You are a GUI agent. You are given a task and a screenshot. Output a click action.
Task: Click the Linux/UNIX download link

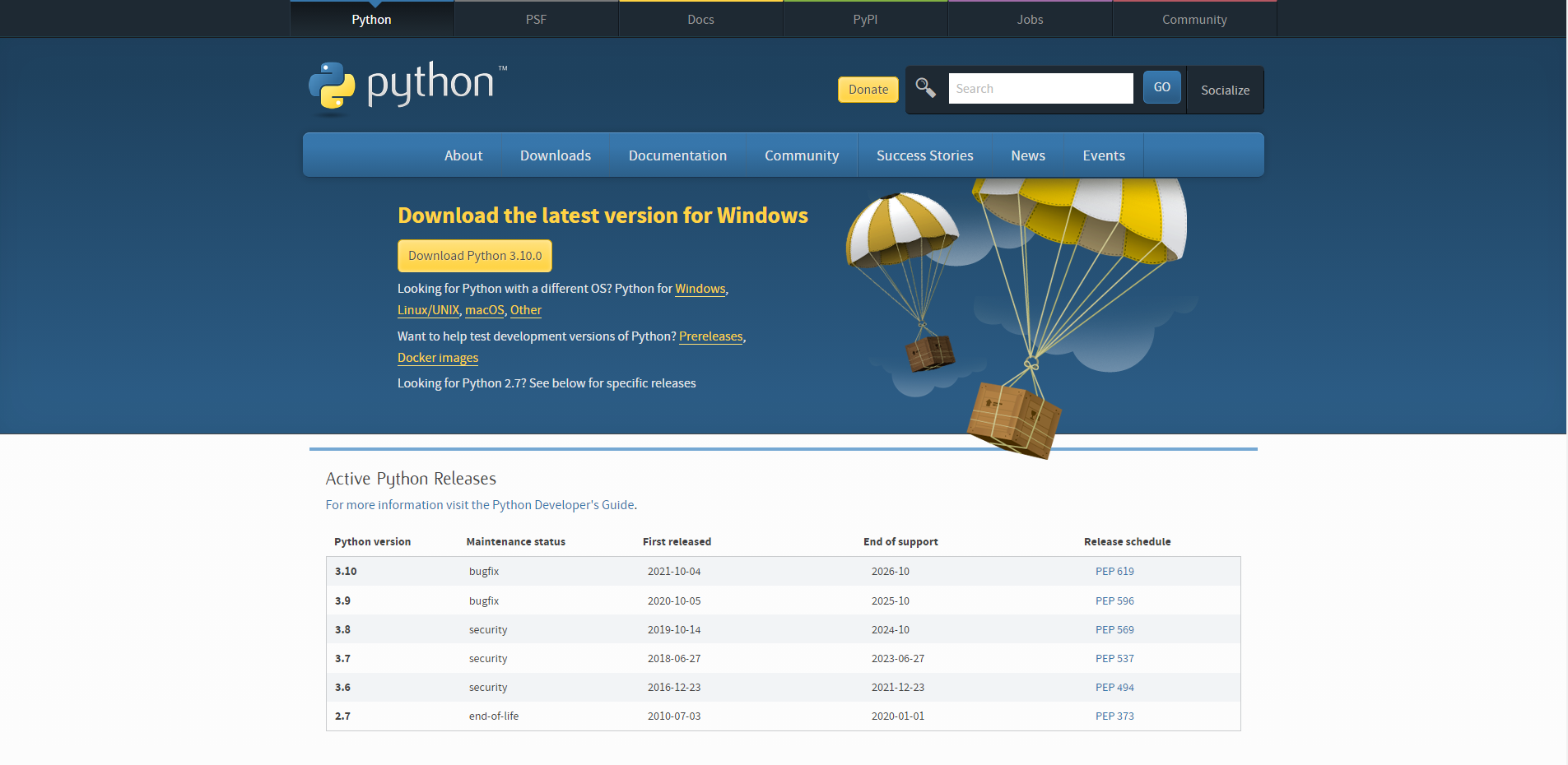[428, 310]
